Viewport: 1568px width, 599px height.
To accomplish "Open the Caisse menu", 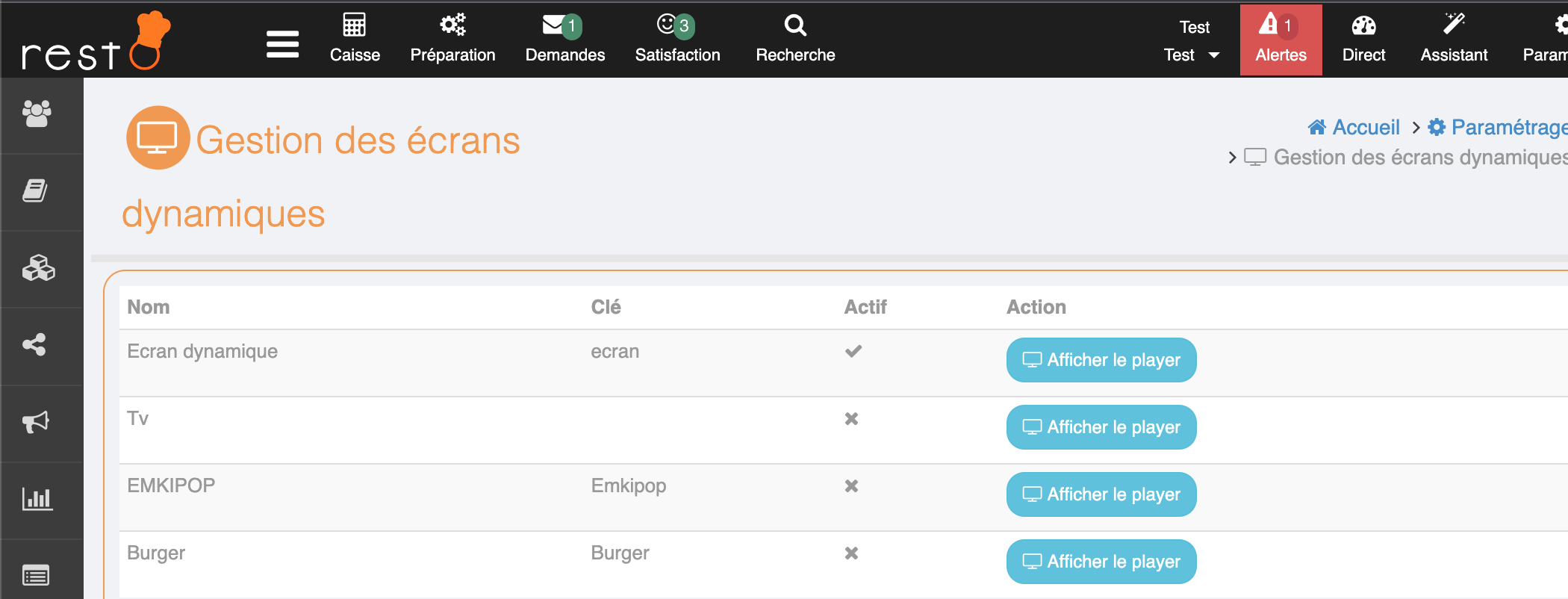I will coord(355,39).
